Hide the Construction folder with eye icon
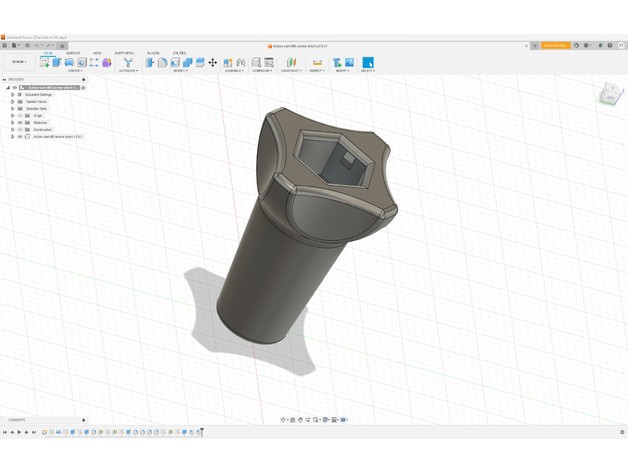The image size is (628, 472). (x=20, y=130)
